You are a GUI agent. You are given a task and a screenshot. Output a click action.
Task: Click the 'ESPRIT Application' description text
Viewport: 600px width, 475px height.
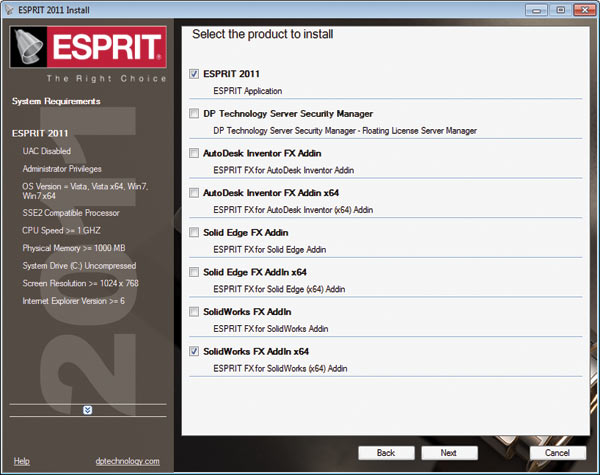coord(248,91)
